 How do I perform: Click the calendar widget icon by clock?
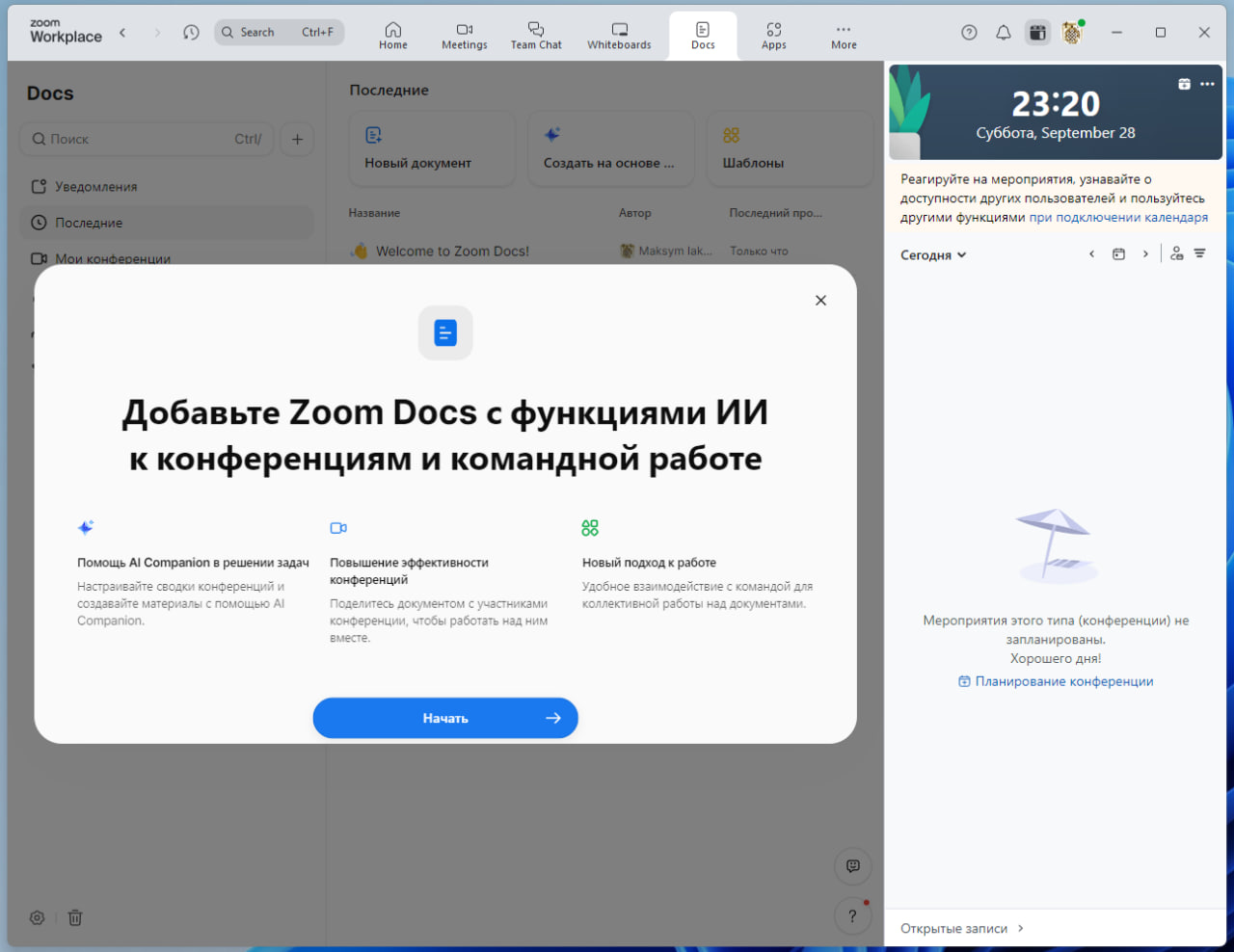click(1184, 84)
